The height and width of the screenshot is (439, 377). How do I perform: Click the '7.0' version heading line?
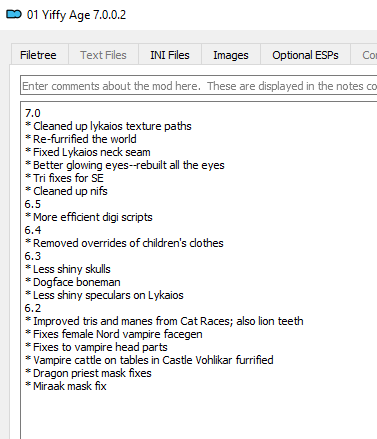[x=33, y=113]
